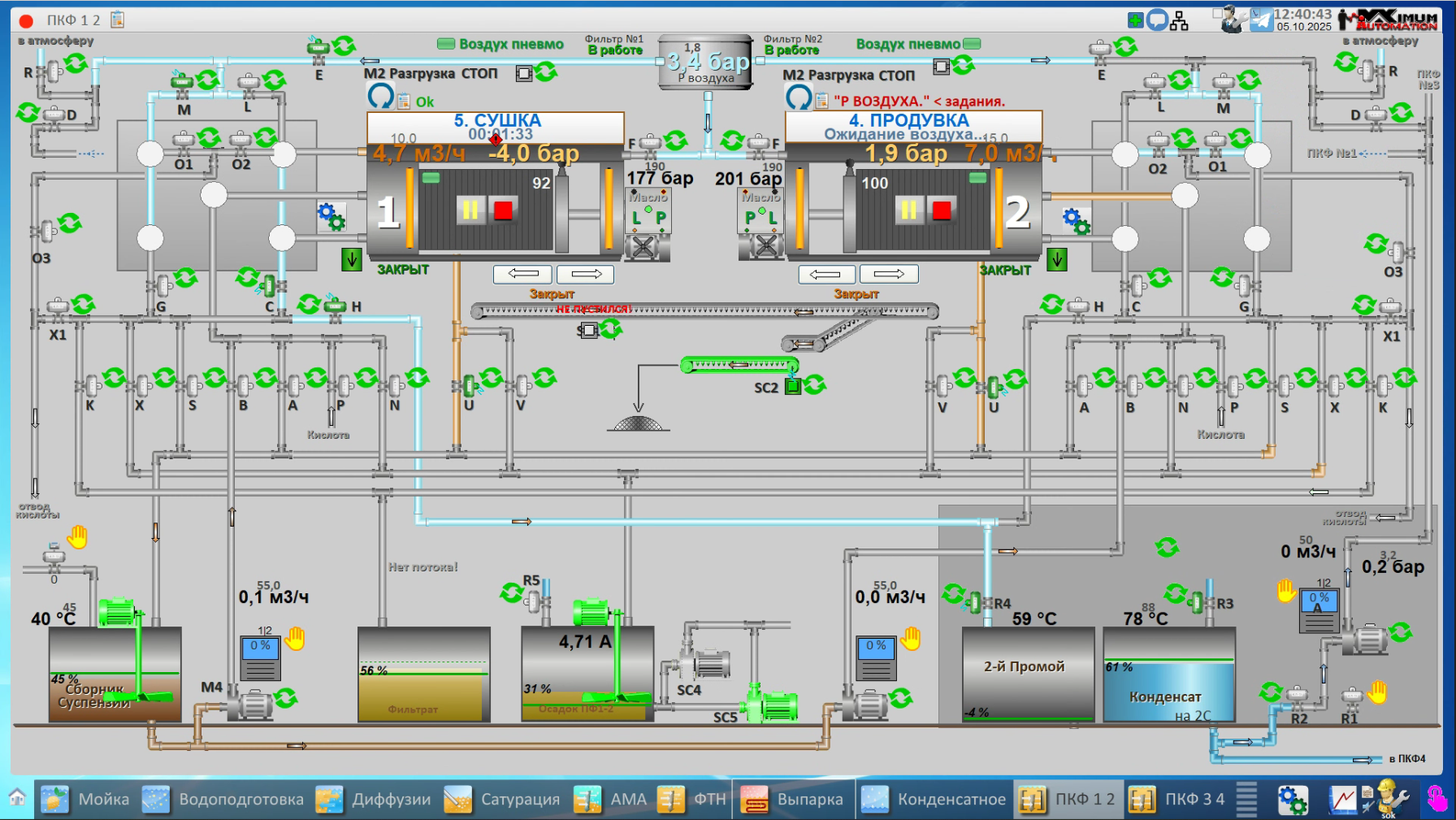Image resolution: width=1456 pixels, height=820 pixels.
Task: Click the green SC2 conveyor indicator square
Action: click(x=792, y=387)
